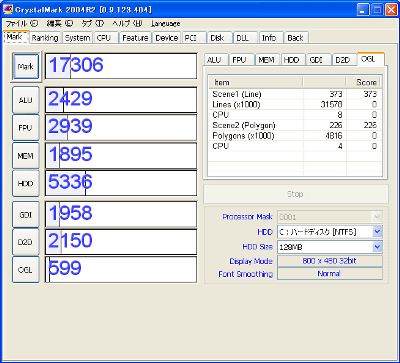Maximize the CrystalMark window
This screenshot has width=400, height=363.
click(x=377, y=9)
